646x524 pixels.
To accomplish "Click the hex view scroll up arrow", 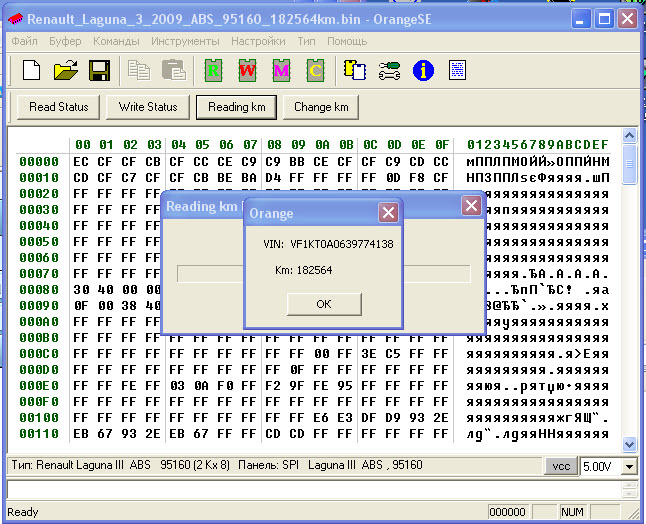I will point(630,136).
